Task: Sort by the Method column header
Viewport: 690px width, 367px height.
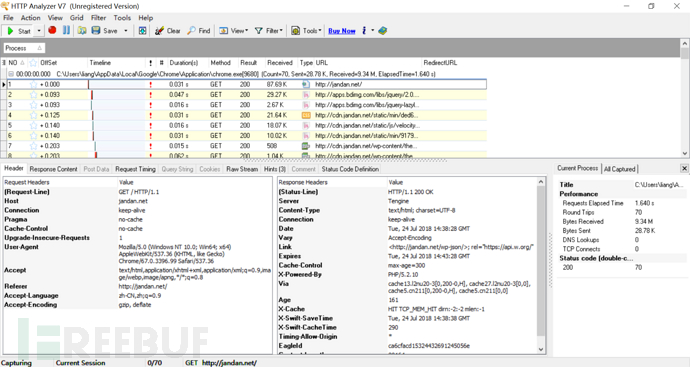Action: [220, 62]
